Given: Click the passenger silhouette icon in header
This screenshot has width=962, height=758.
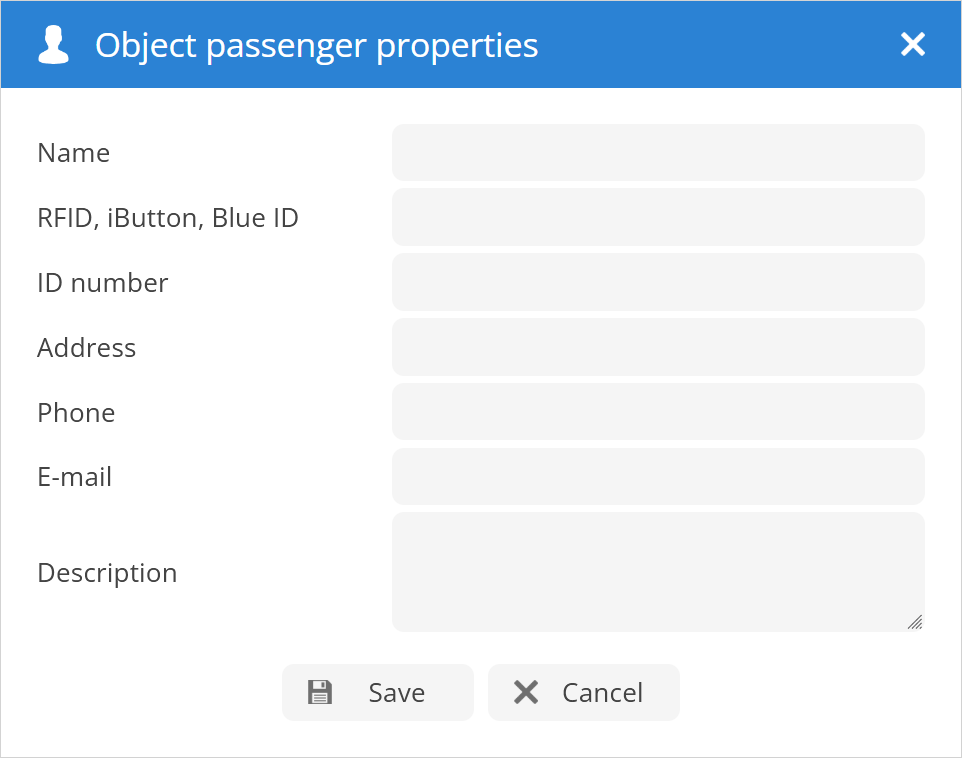Looking at the screenshot, I should point(53,45).
